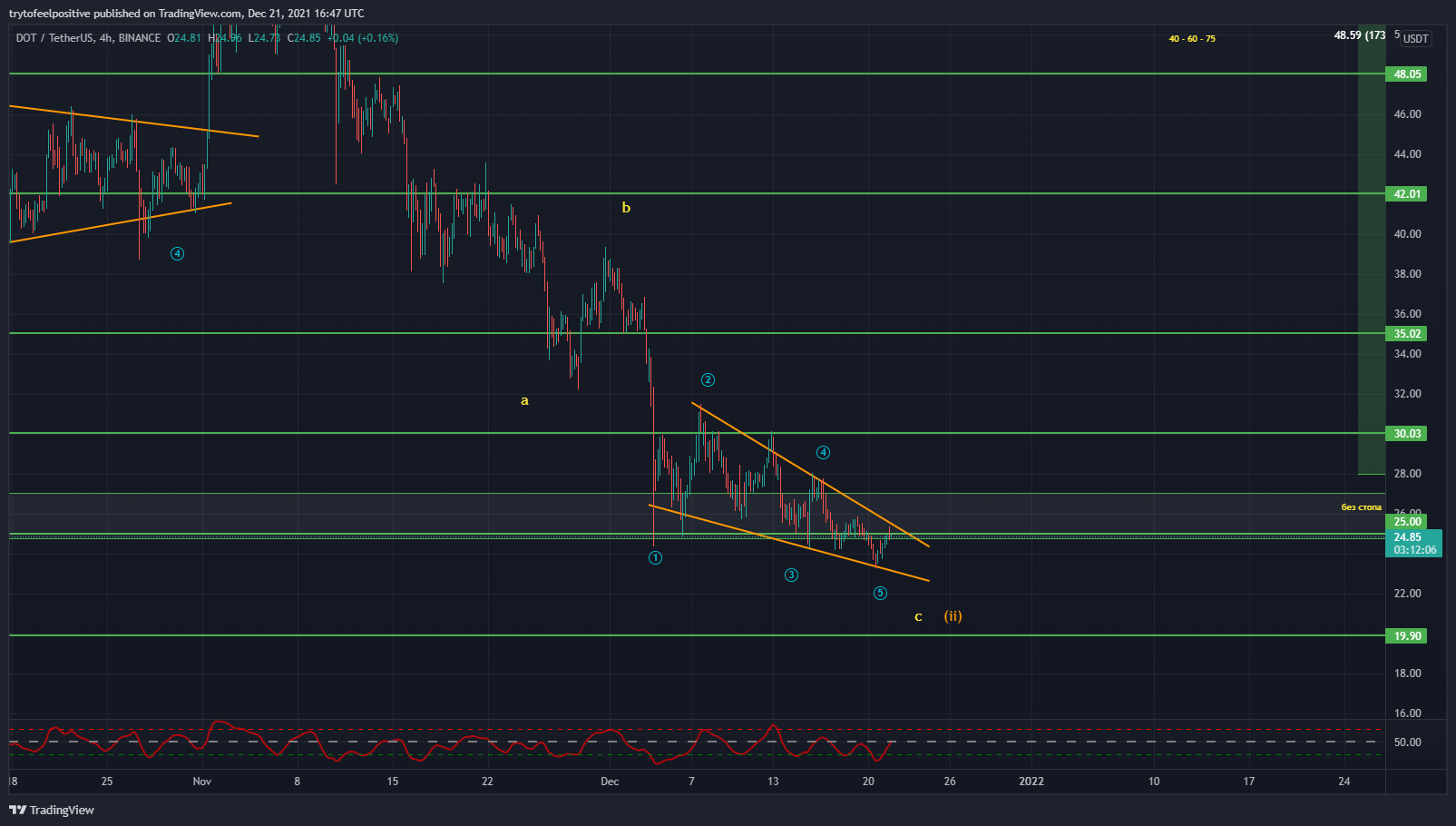Click the 2022 date on the time axis

click(1031, 782)
